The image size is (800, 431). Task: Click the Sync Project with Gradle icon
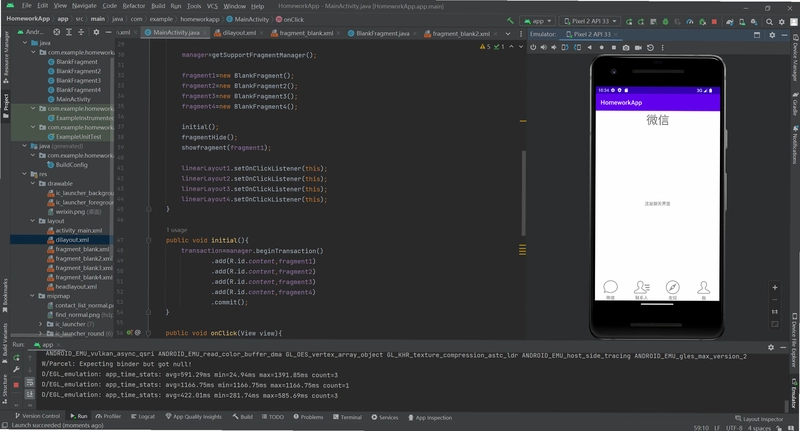(730, 21)
